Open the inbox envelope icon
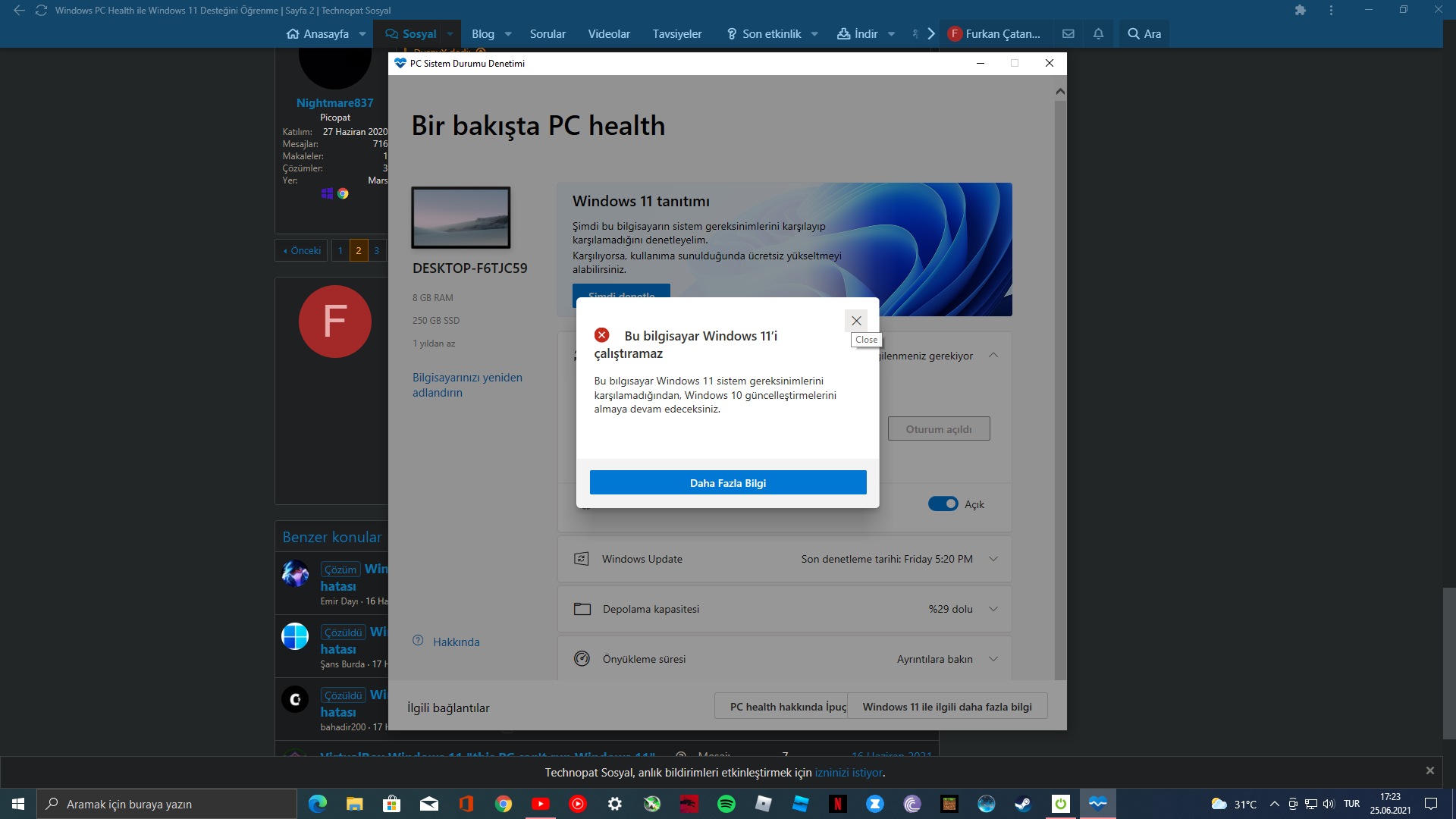The width and height of the screenshot is (1456, 819). click(x=1068, y=34)
